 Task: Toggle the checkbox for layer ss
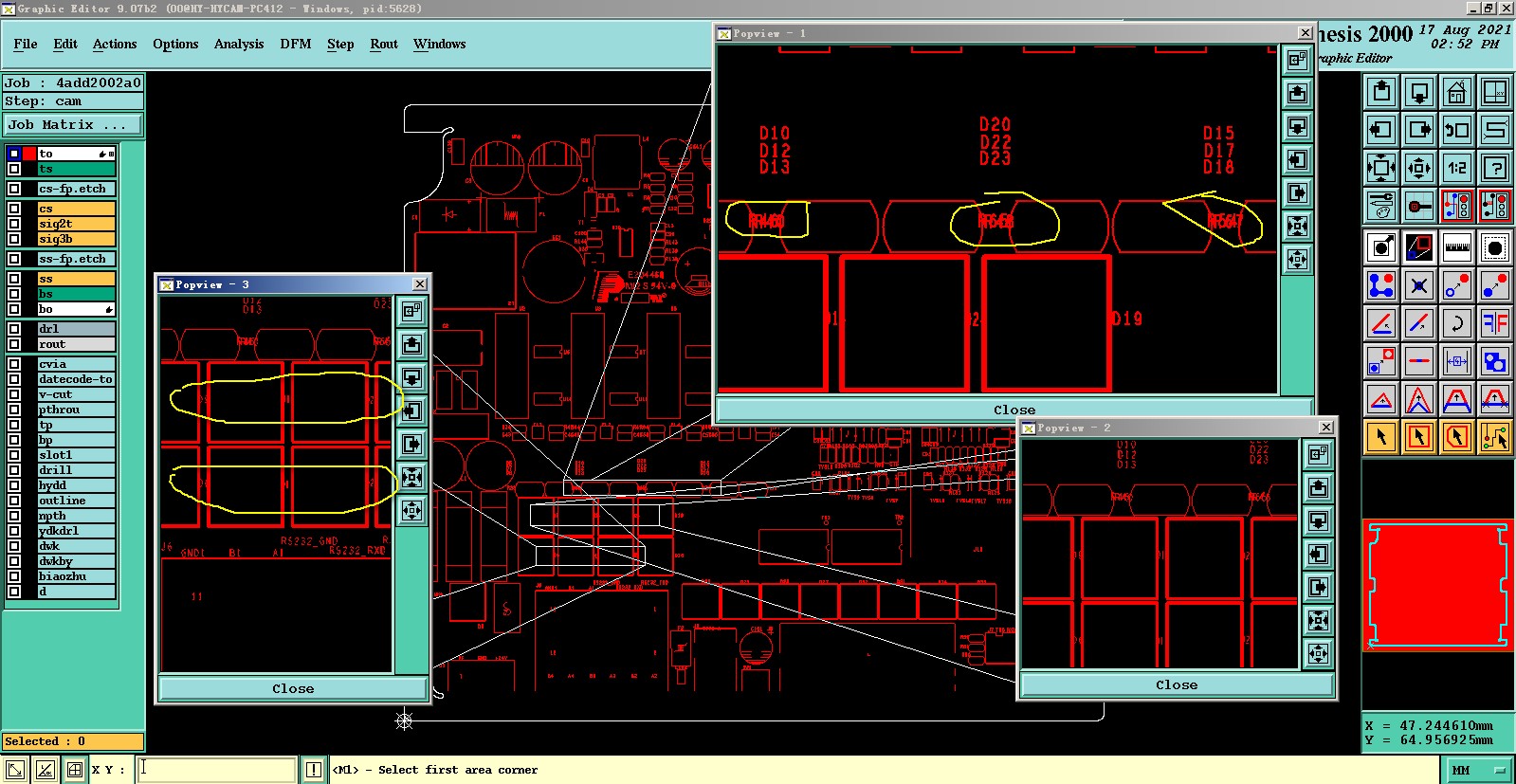tap(14, 279)
